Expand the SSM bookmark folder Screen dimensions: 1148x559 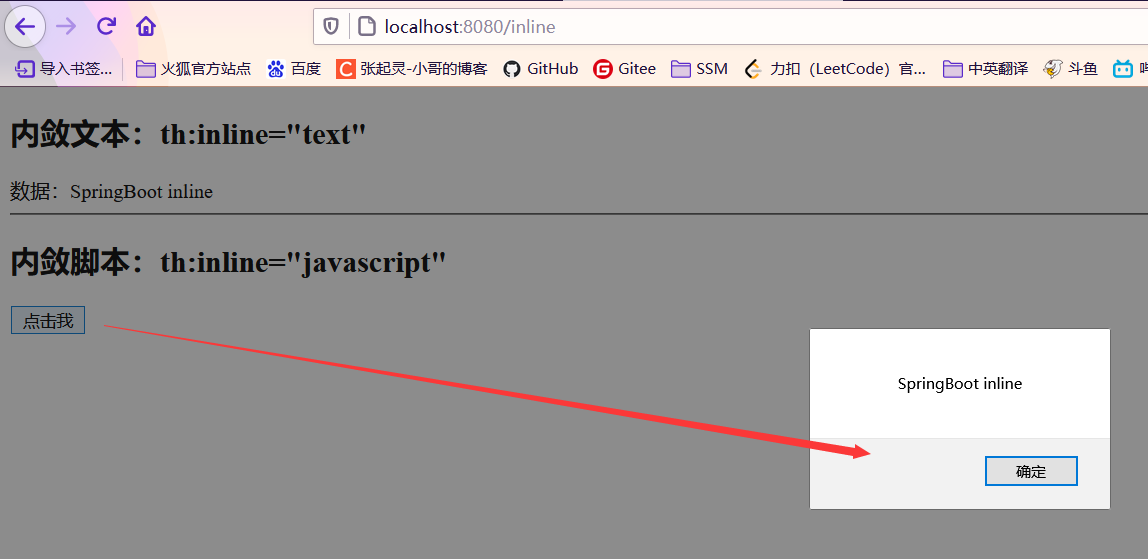(x=700, y=69)
